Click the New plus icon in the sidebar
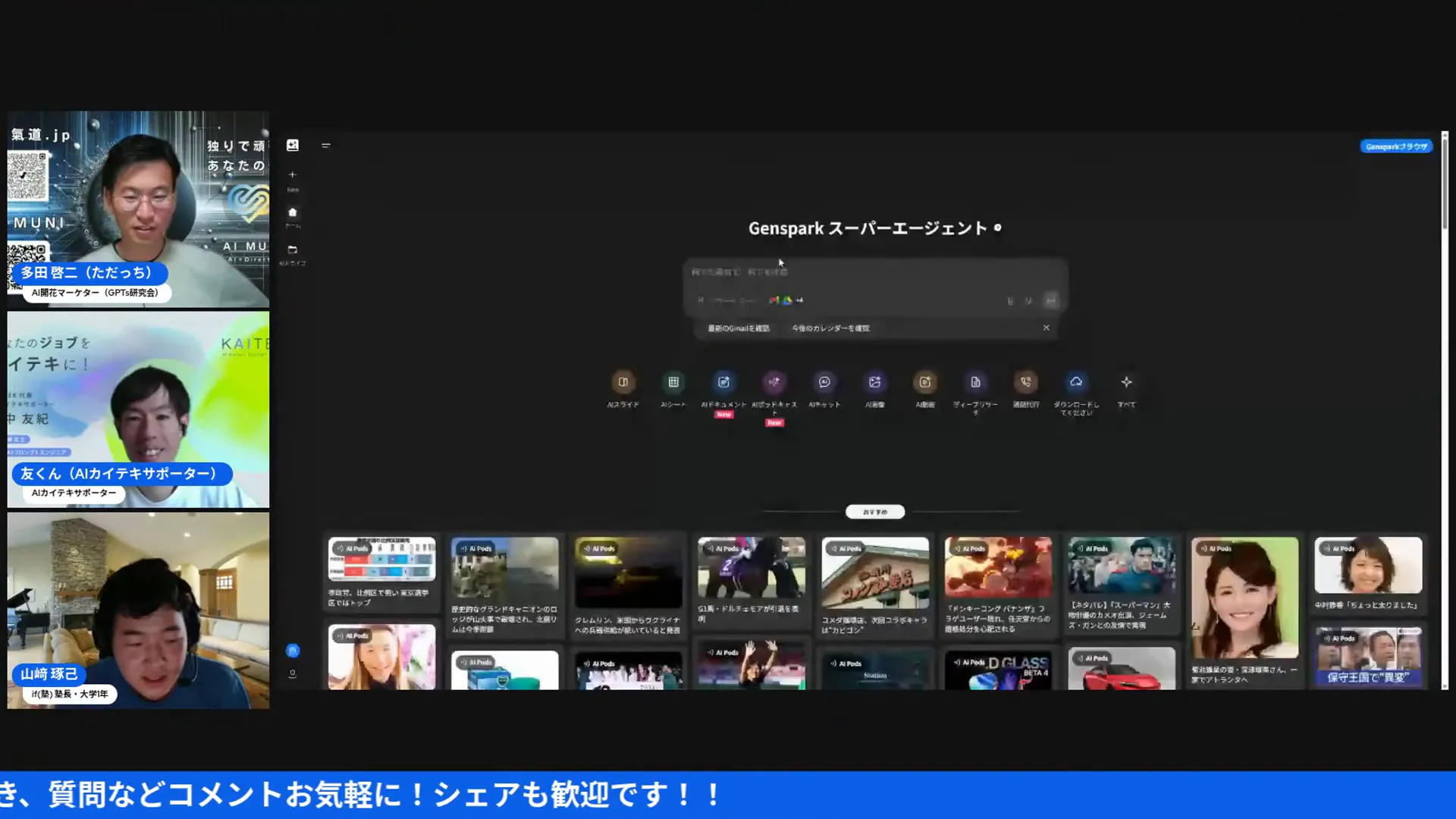The image size is (1456, 819). tap(293, 174)
